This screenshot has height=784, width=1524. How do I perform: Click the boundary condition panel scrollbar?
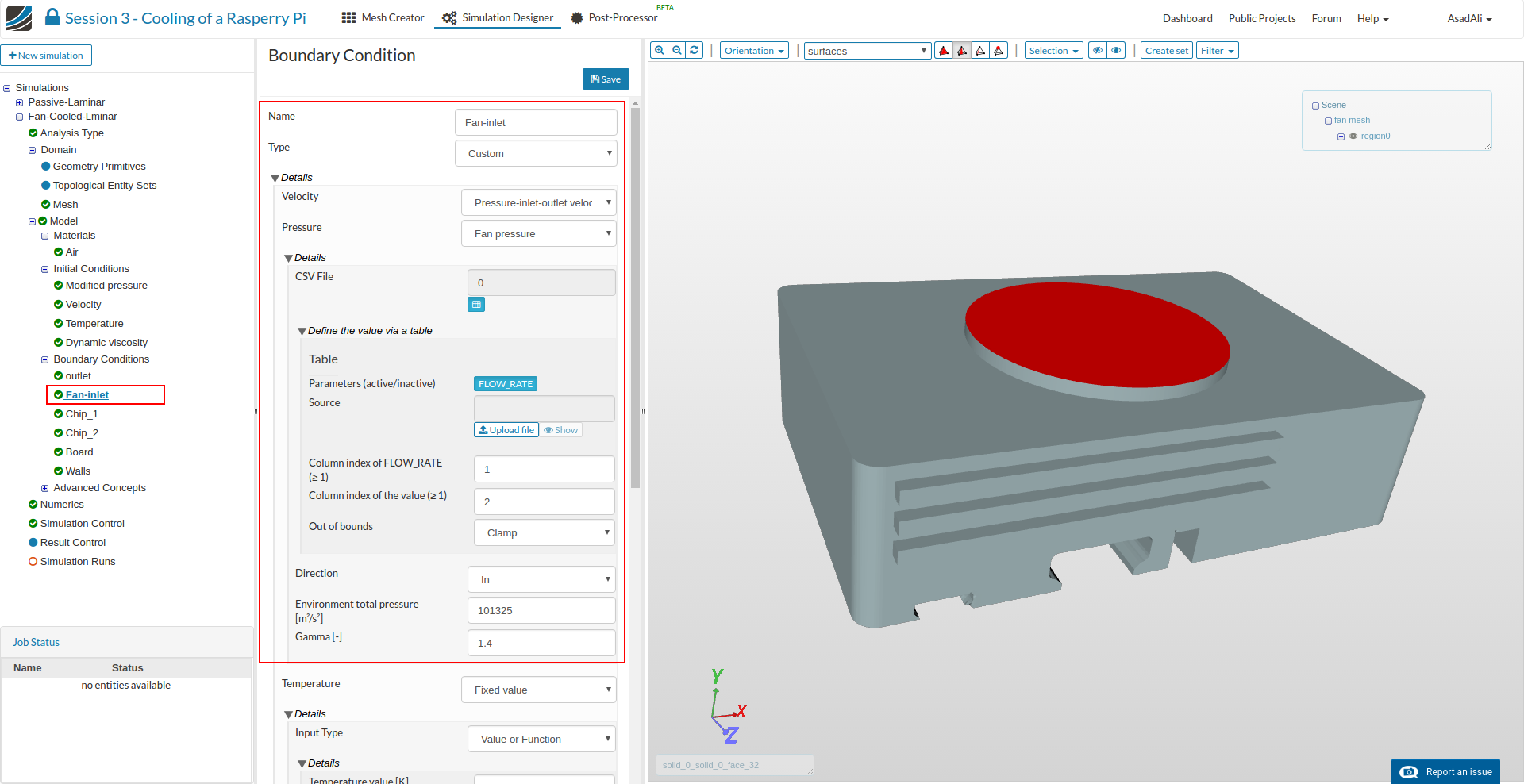635,298
